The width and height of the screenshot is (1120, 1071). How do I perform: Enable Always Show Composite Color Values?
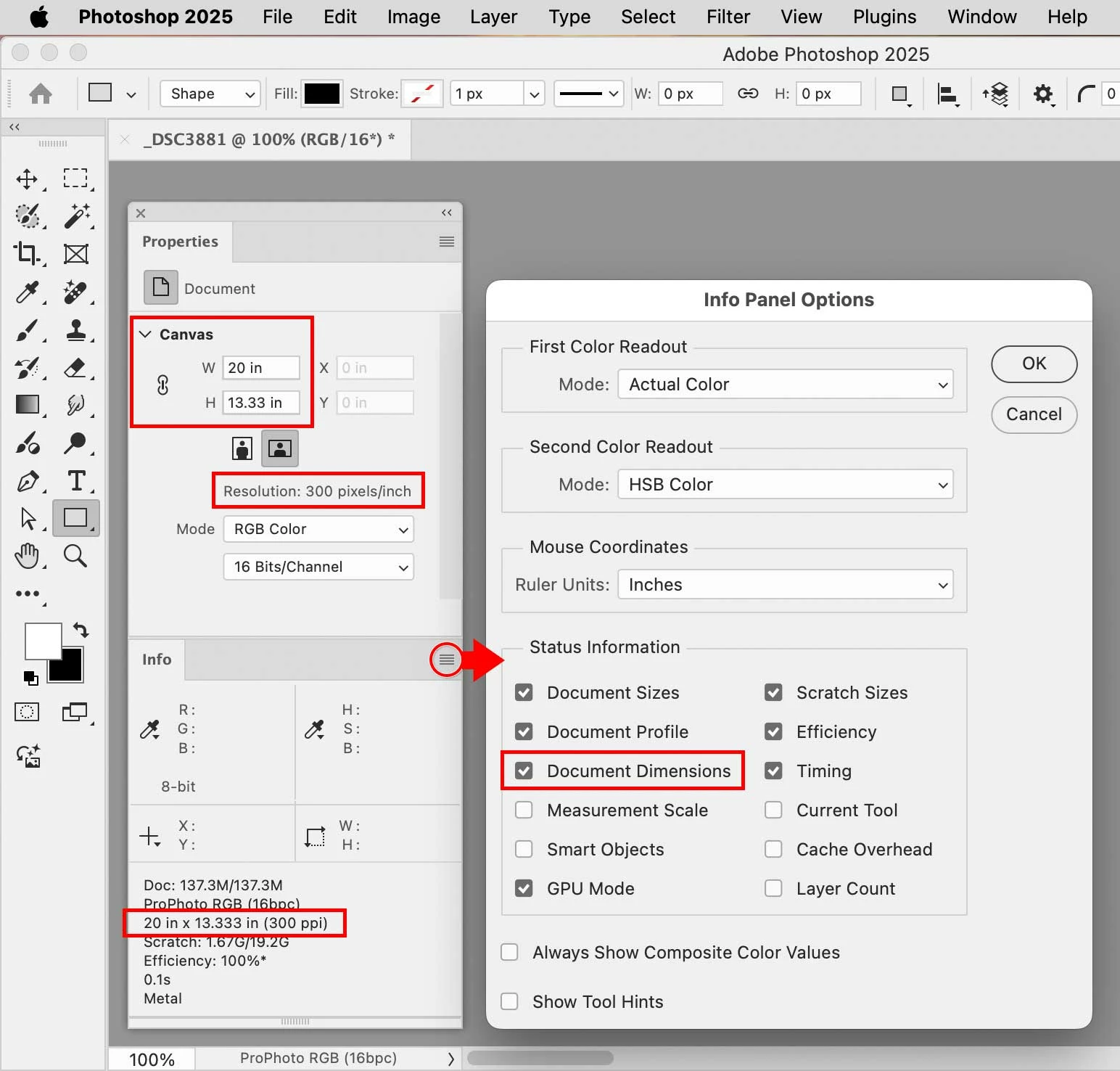click(x=510, y=952)
